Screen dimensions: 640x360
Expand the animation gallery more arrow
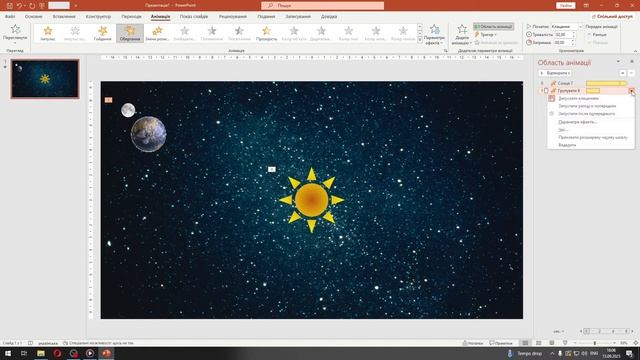click(420, 40)
